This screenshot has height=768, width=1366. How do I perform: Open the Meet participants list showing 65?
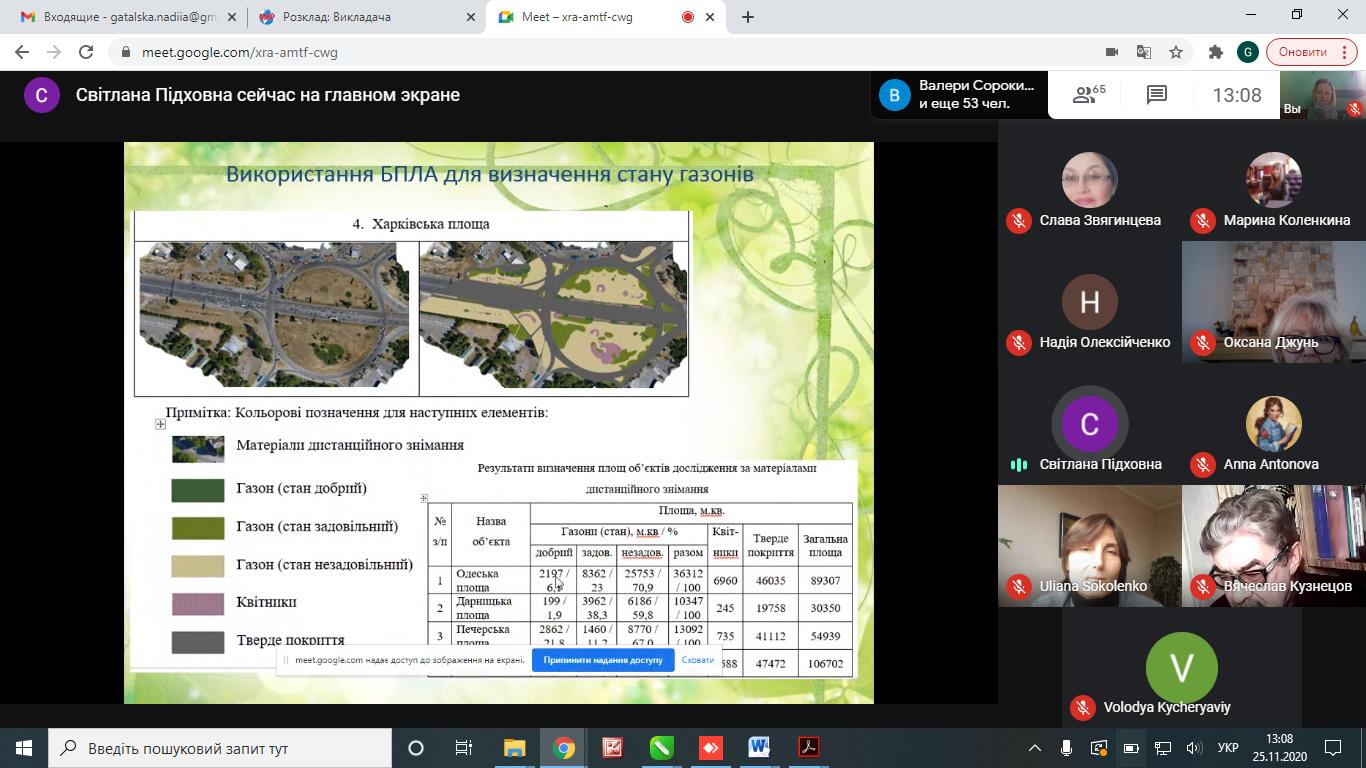[x=1088, y=95]
